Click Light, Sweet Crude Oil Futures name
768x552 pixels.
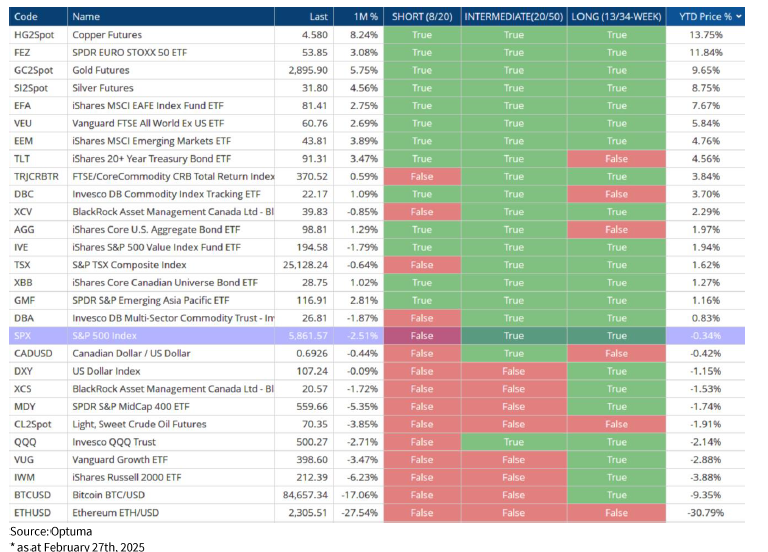pos(139,424)
